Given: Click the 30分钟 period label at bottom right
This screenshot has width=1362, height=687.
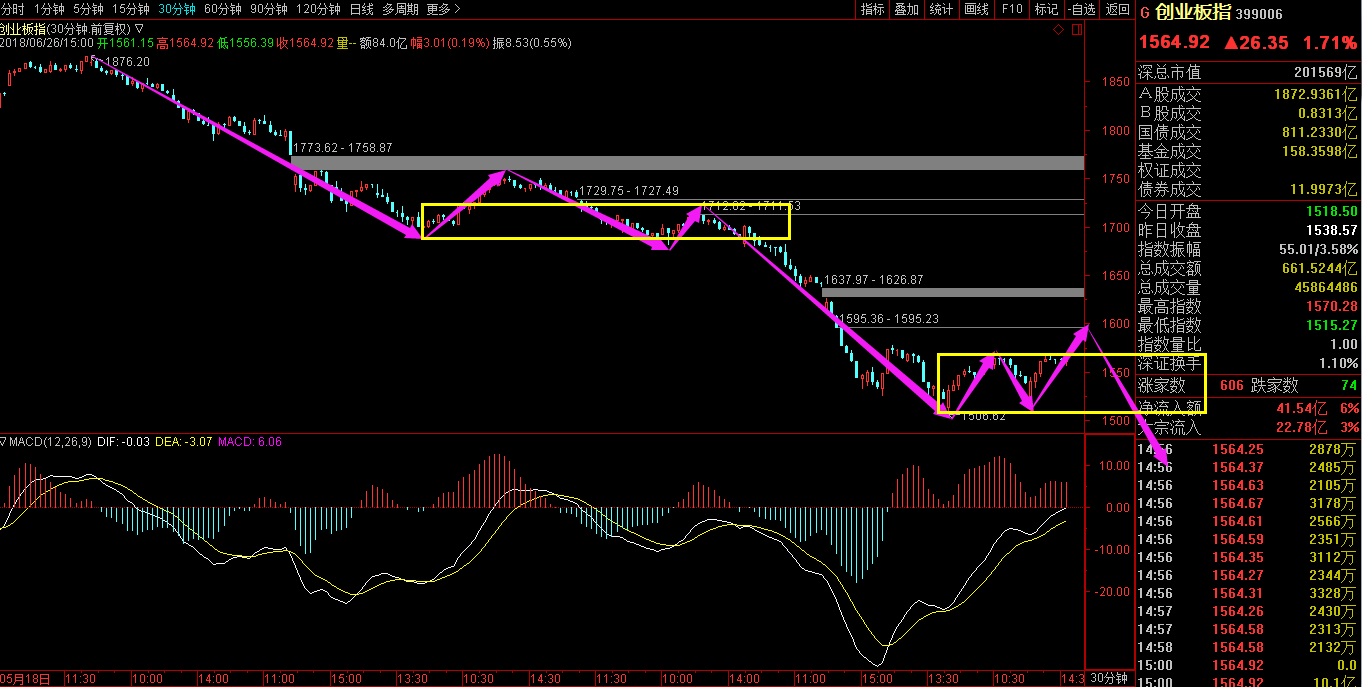Looking at the screenshot, I should click(1109, 678).
